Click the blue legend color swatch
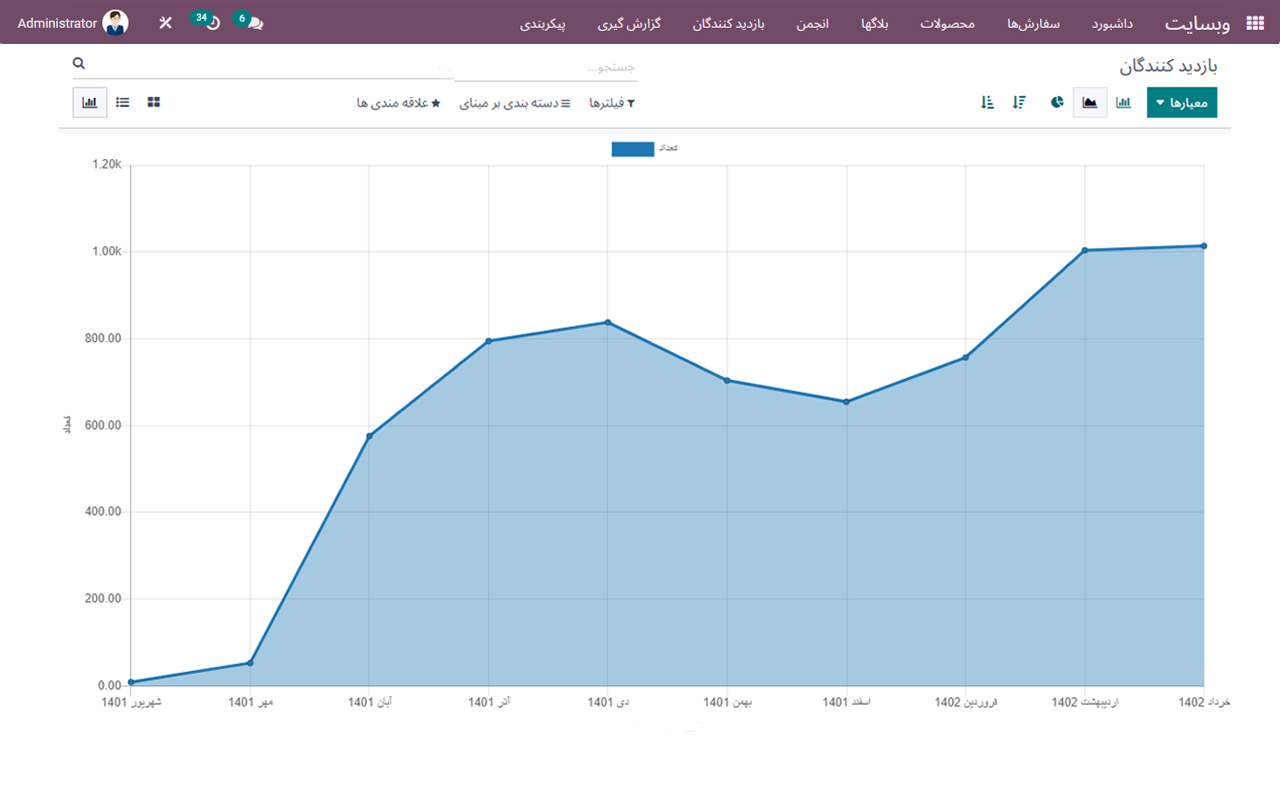 pos(631,148)
